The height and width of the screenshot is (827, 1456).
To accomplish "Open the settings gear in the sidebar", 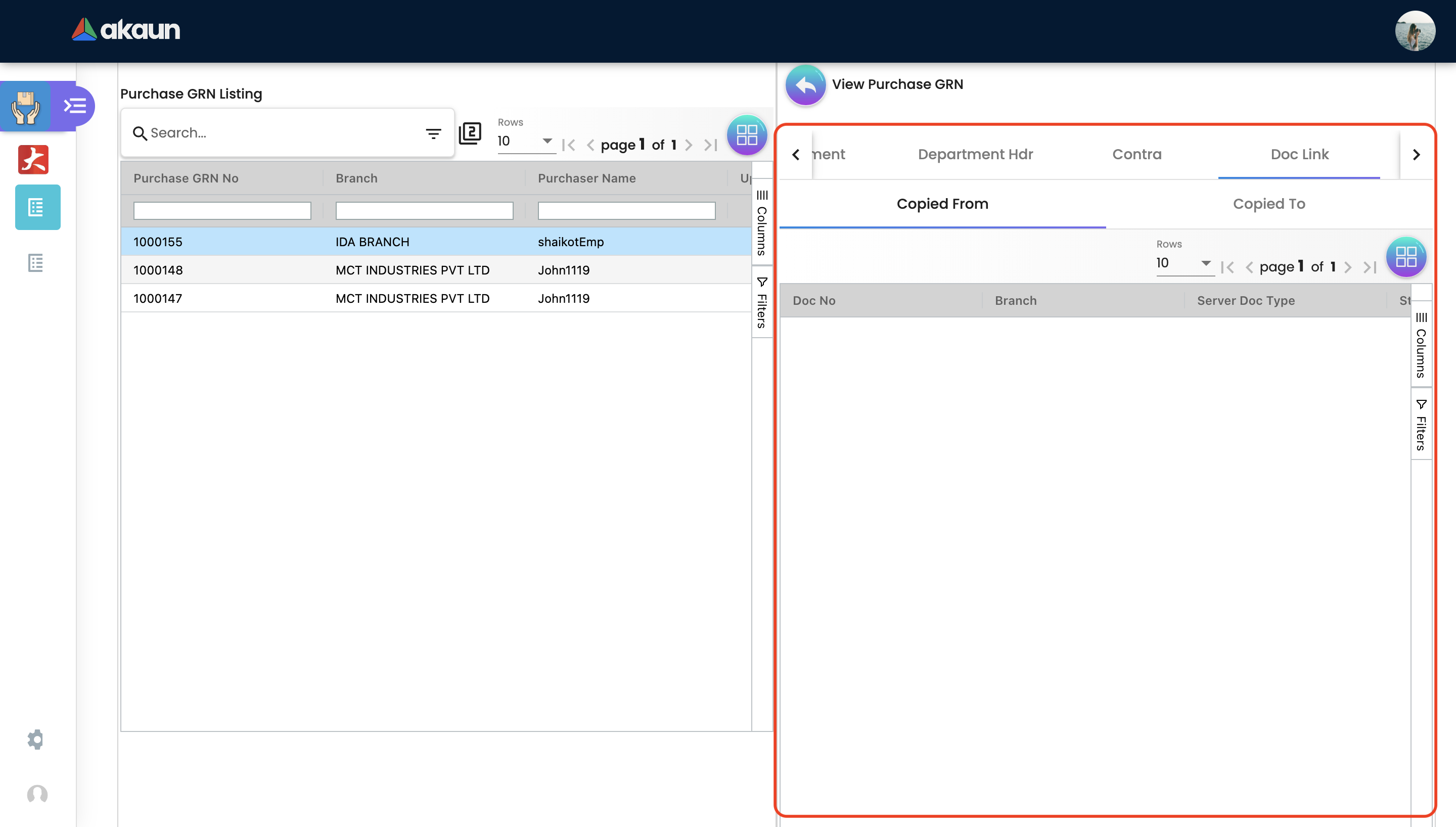I will 36,739.
